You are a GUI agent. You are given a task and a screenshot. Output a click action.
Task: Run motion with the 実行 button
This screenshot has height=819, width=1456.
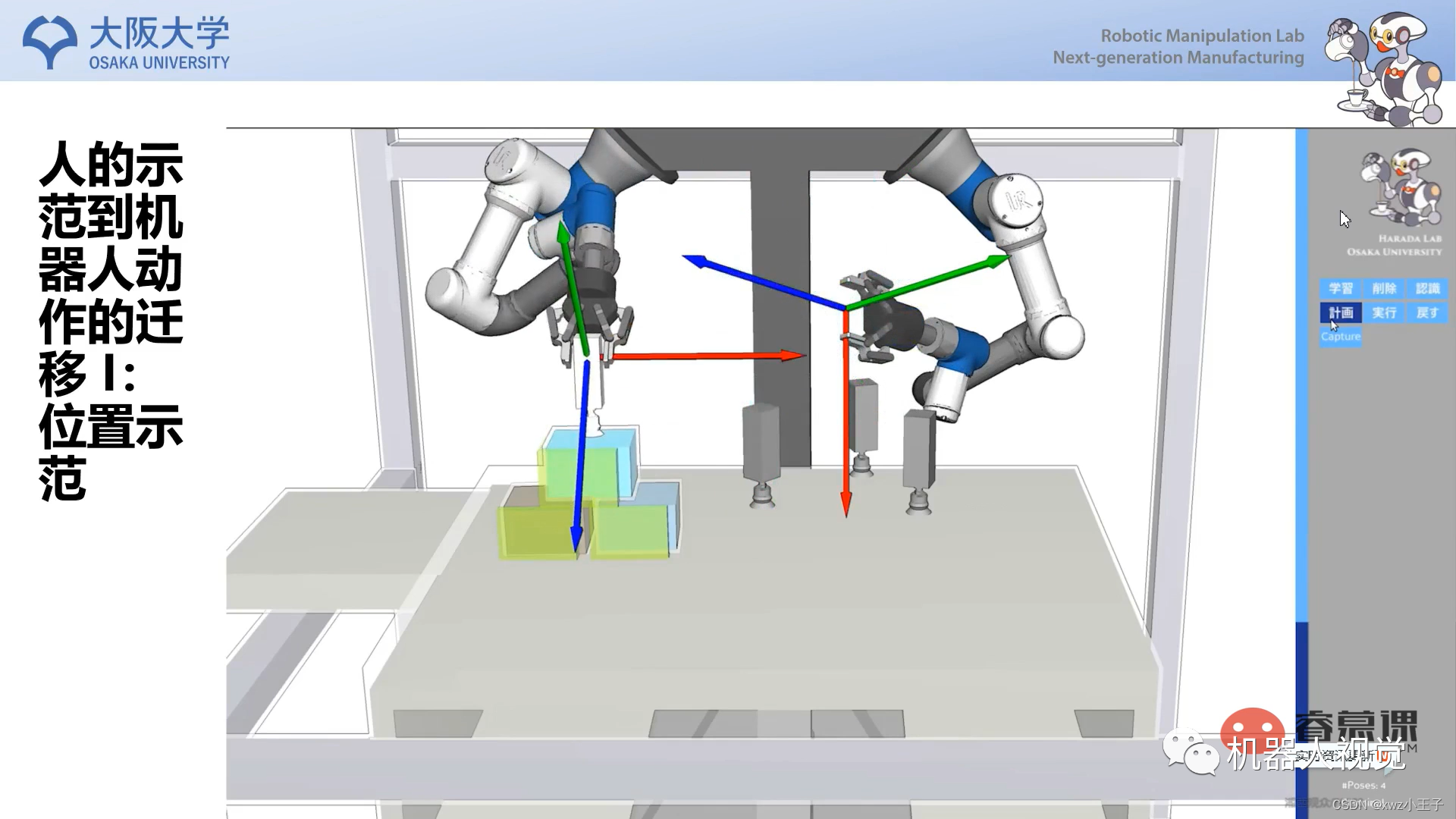click(x=1384, y=312)
